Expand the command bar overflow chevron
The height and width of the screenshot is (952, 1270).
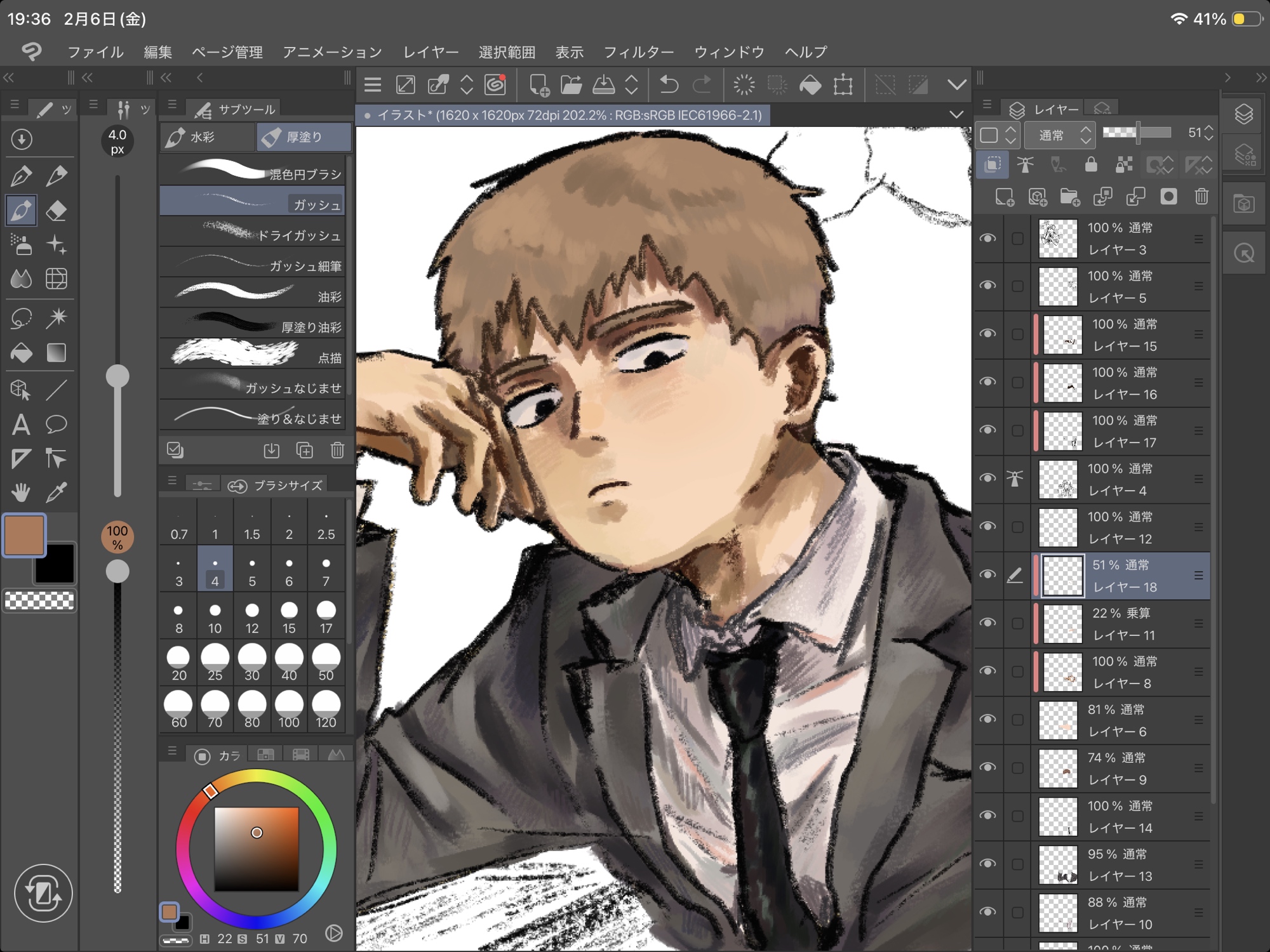click(x=956, y=84)
